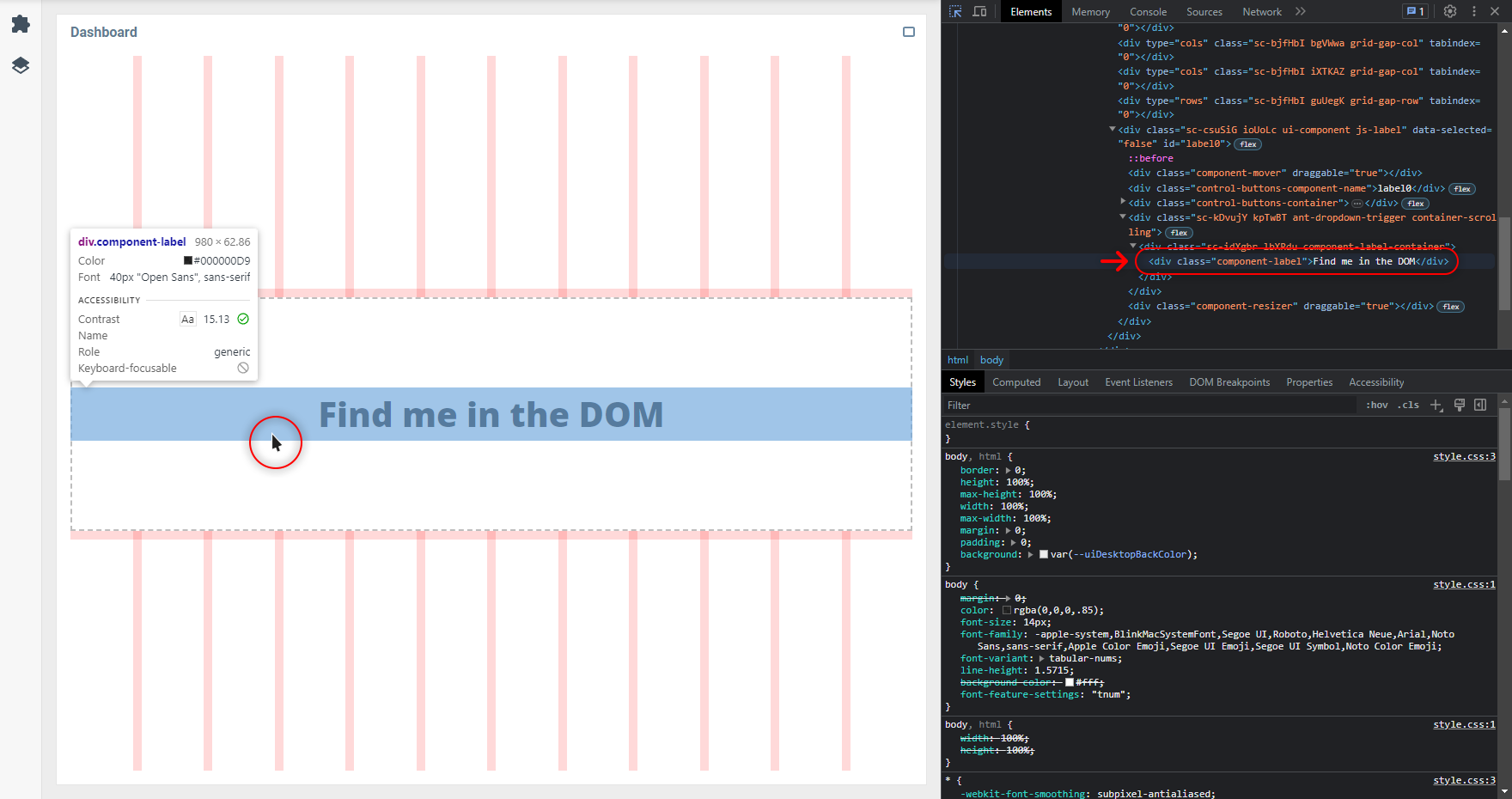
Task: Show more DevTools tabs with double chevron
Action: 1301,11
